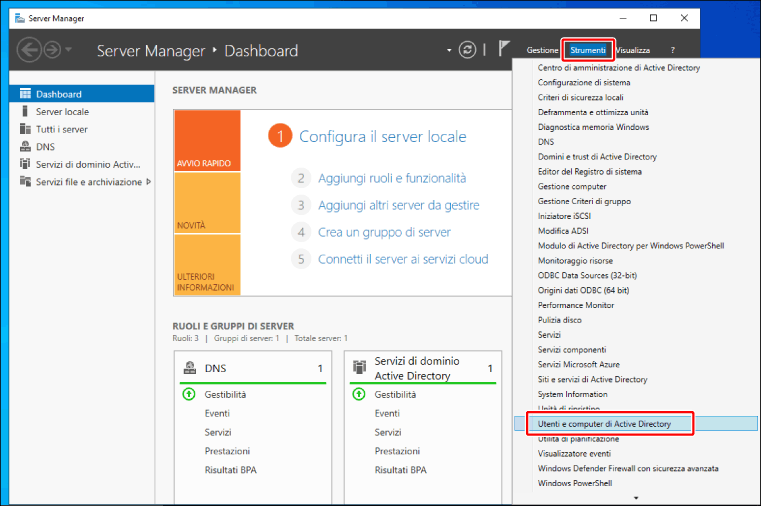Screen dimensions: 761x506
Task: Select the AVVIO RAPIDO orange tile
Action: click(x=206, y=141)
